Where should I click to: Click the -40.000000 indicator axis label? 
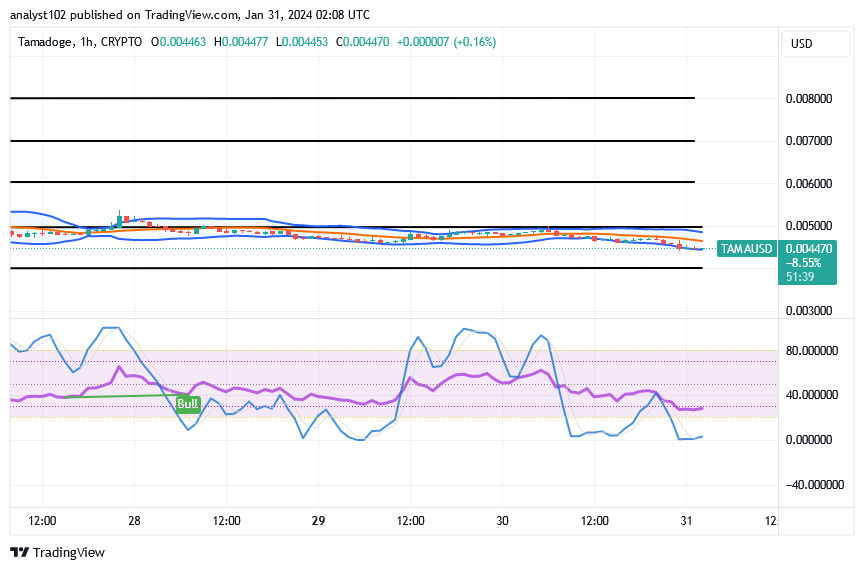(x=814, y=485)
